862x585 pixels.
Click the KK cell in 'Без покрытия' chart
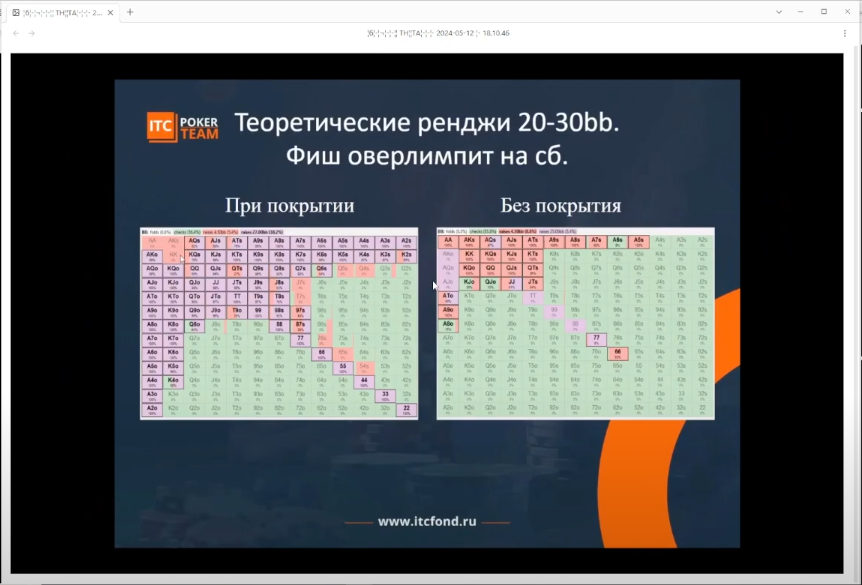pos(469,256)
